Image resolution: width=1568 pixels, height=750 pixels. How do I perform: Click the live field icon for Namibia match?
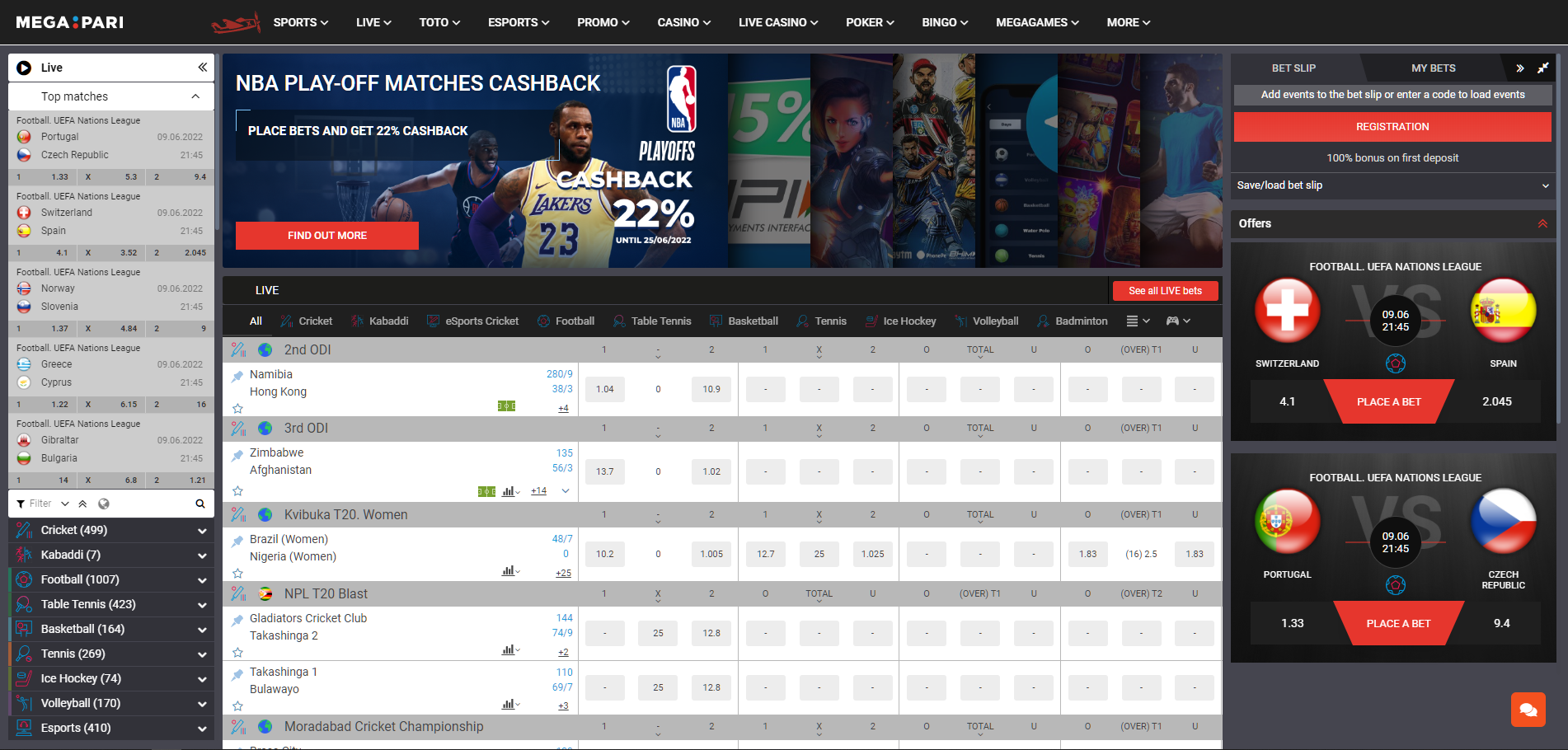coord(506,405)
